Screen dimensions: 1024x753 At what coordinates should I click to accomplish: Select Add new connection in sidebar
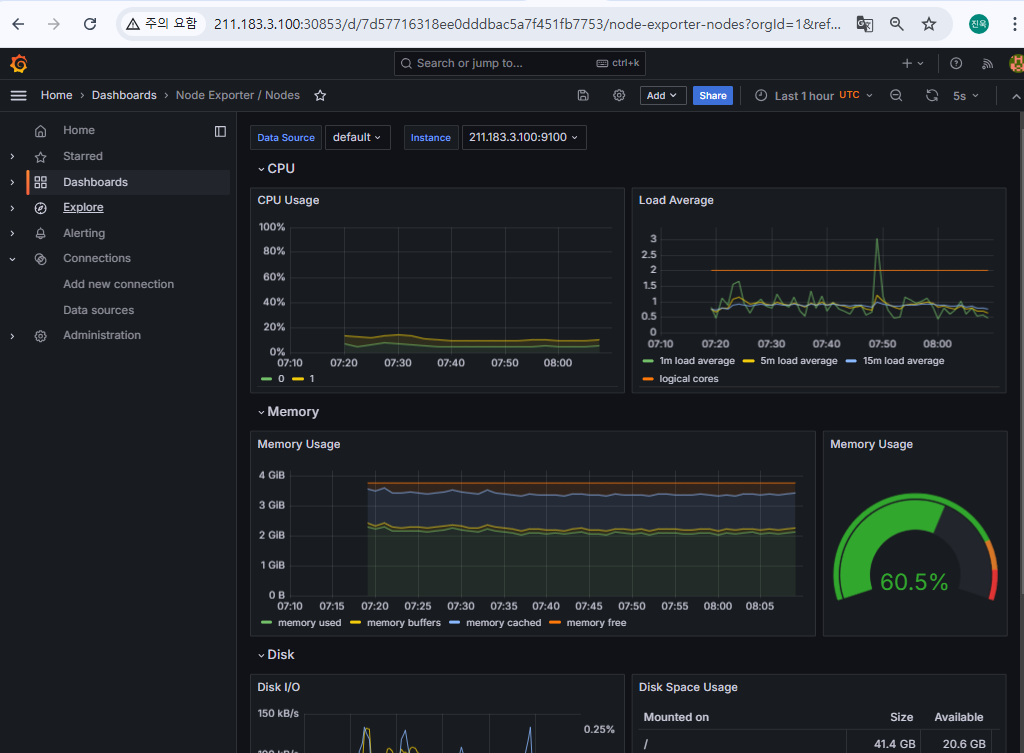pos(118,284)
